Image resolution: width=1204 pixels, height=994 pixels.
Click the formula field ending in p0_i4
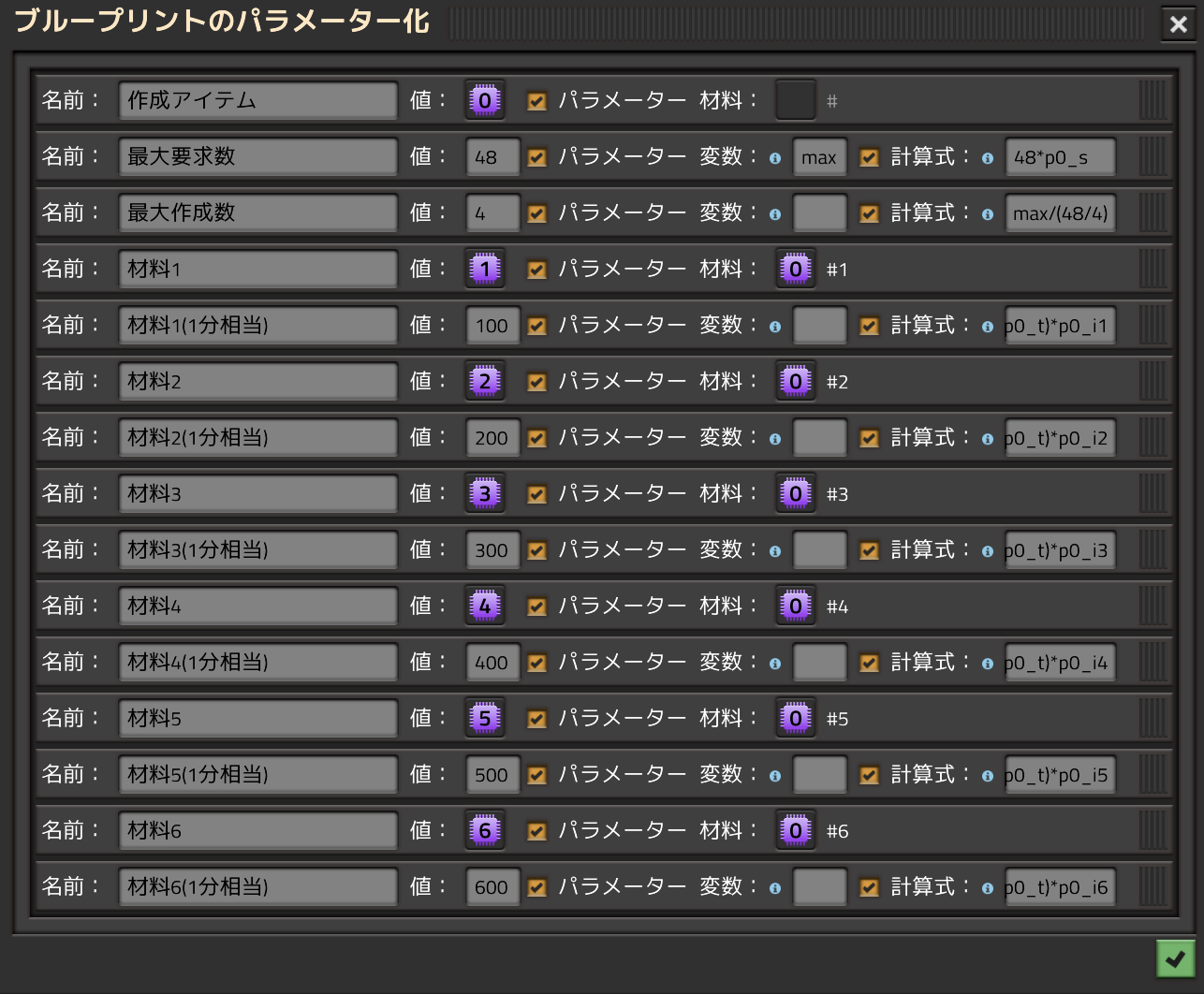point(1061,663)
